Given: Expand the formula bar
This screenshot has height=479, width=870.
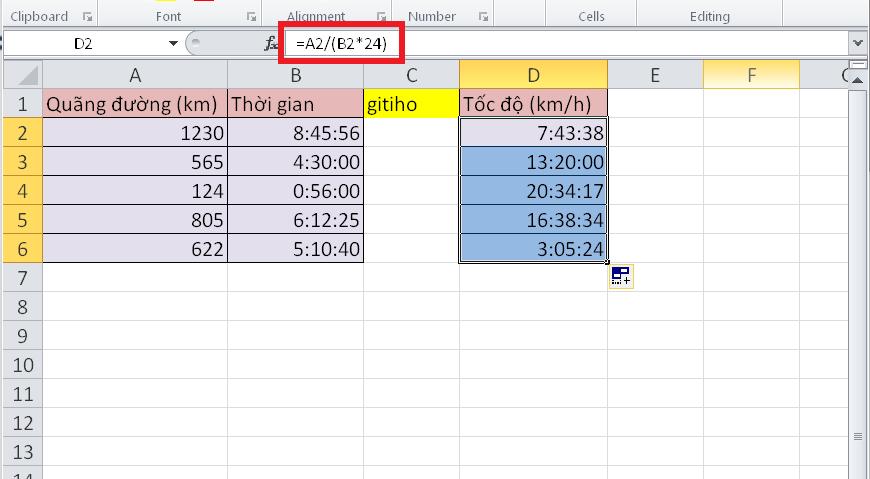Looking at the screenshot, I should (858, 43).
